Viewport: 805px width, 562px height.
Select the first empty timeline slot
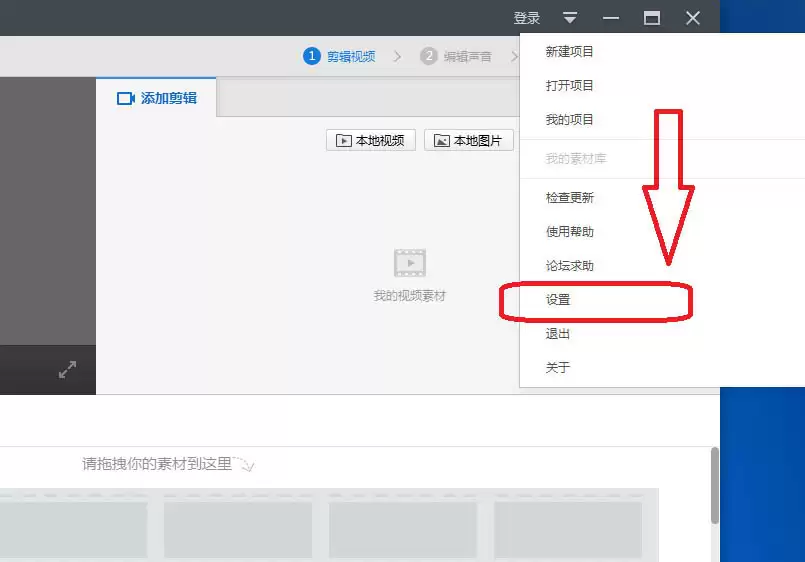pos(73,529)
